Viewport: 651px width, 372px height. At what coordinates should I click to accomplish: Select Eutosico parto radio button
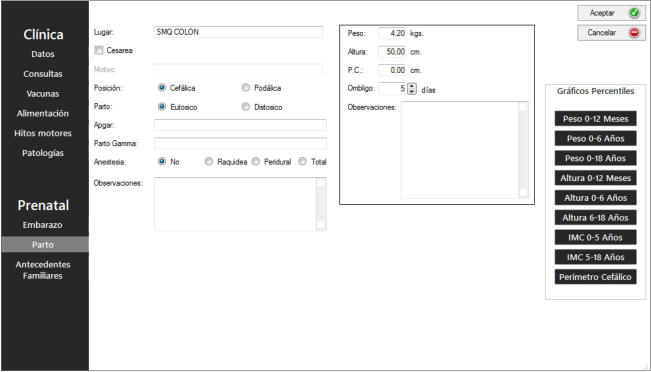click(162, 107)
